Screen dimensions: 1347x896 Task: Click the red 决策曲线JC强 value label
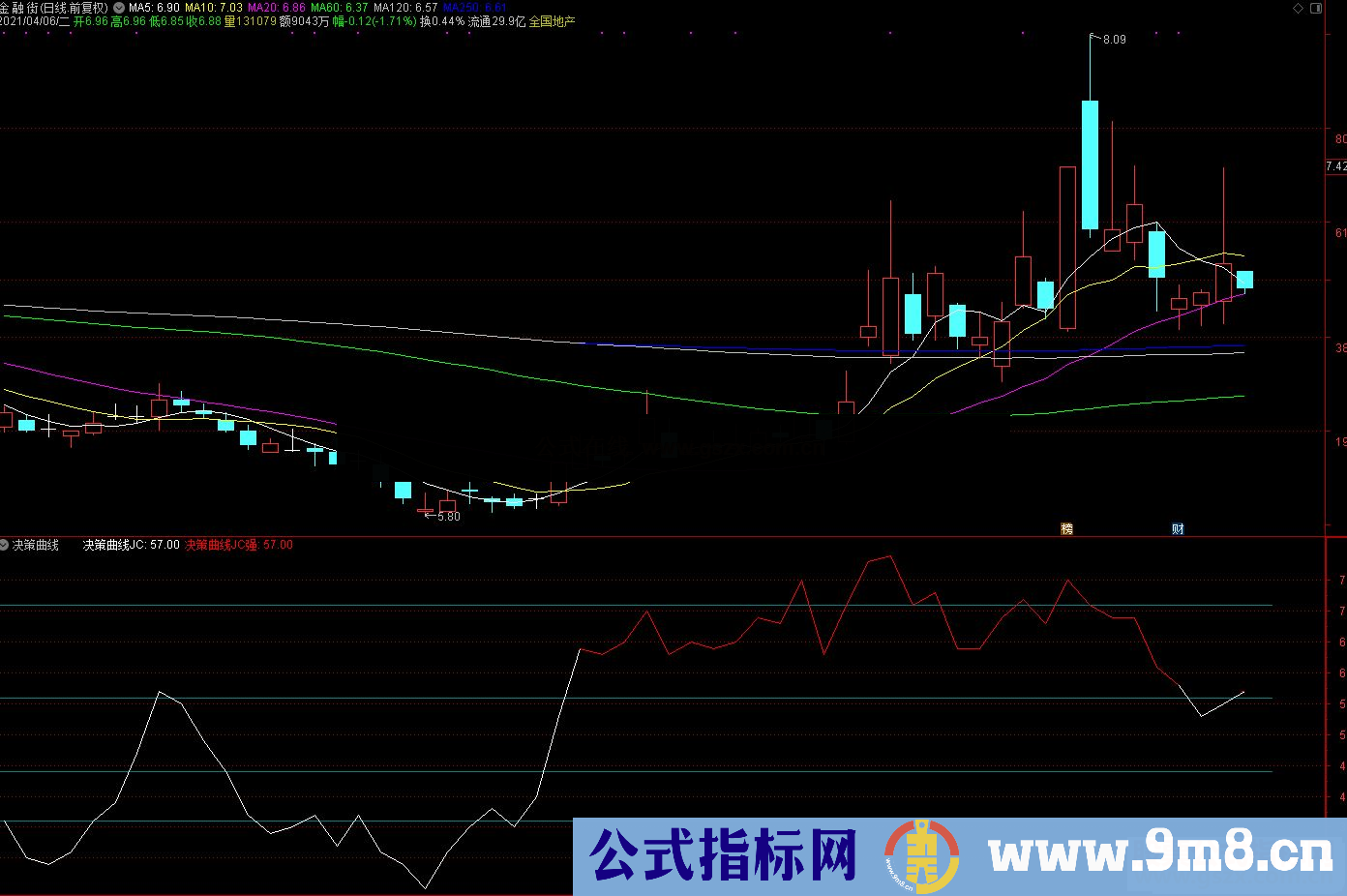(239, 546)
